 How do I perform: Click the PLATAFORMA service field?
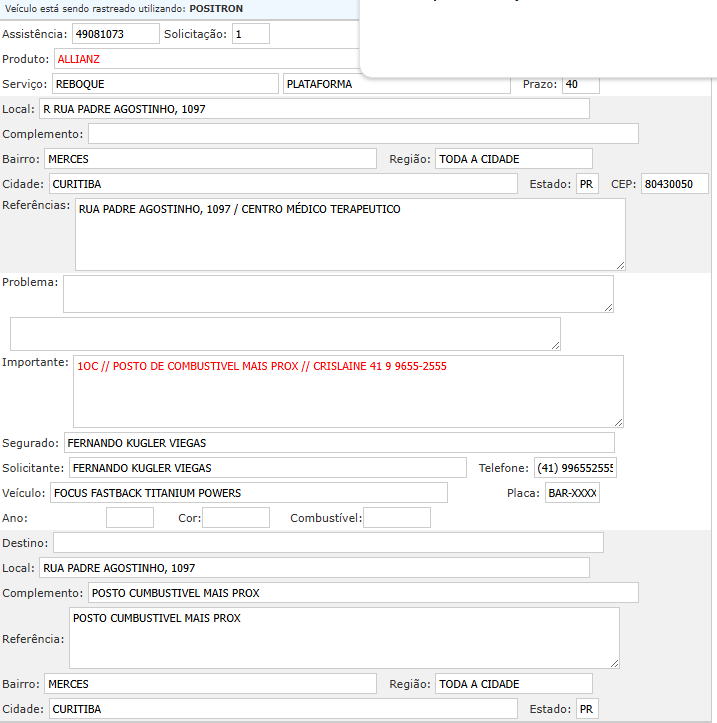(x=396, y=84)
